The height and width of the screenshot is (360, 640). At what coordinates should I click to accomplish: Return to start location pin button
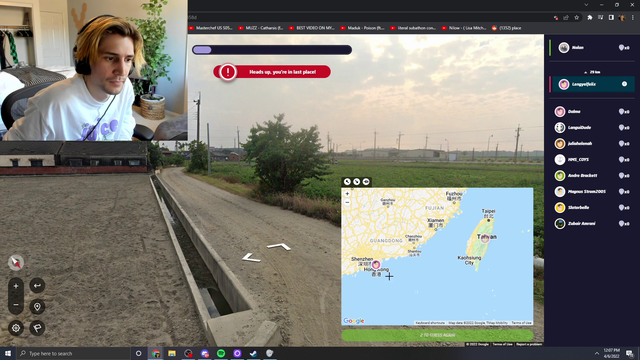pos(37,307)
